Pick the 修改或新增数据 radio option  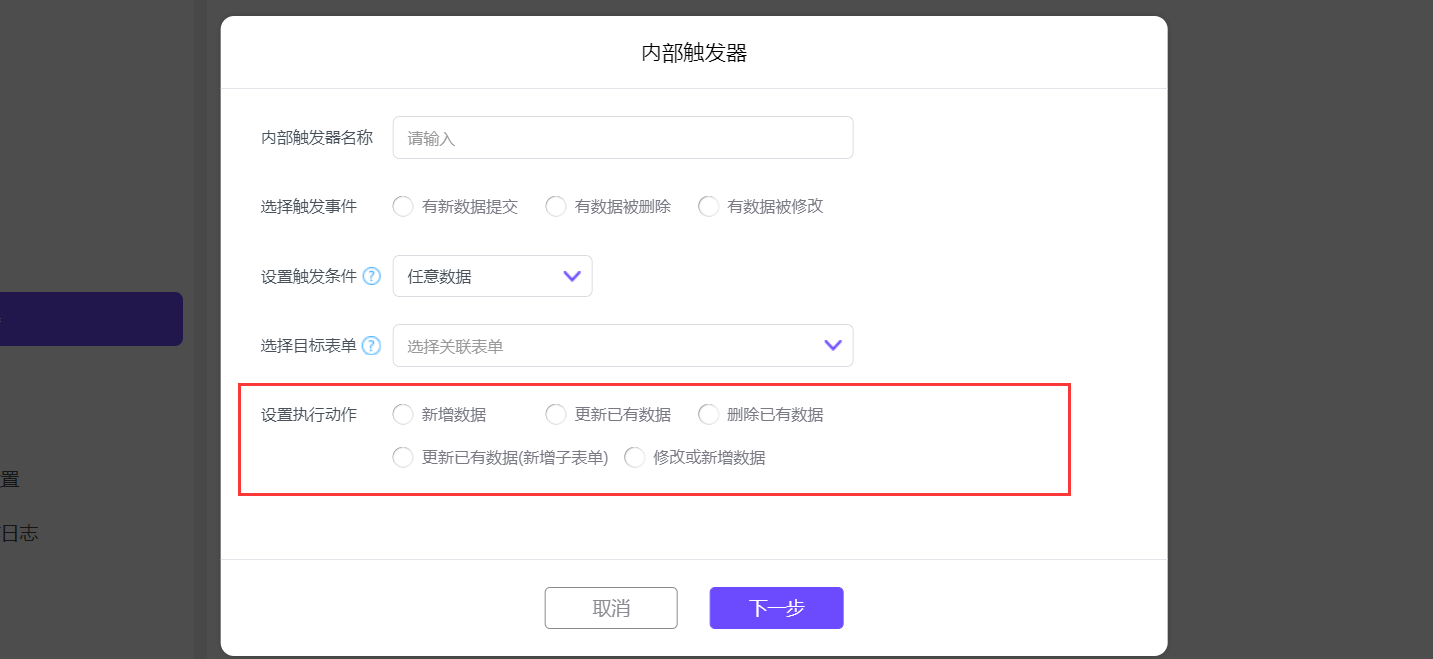tap(635, 458)
